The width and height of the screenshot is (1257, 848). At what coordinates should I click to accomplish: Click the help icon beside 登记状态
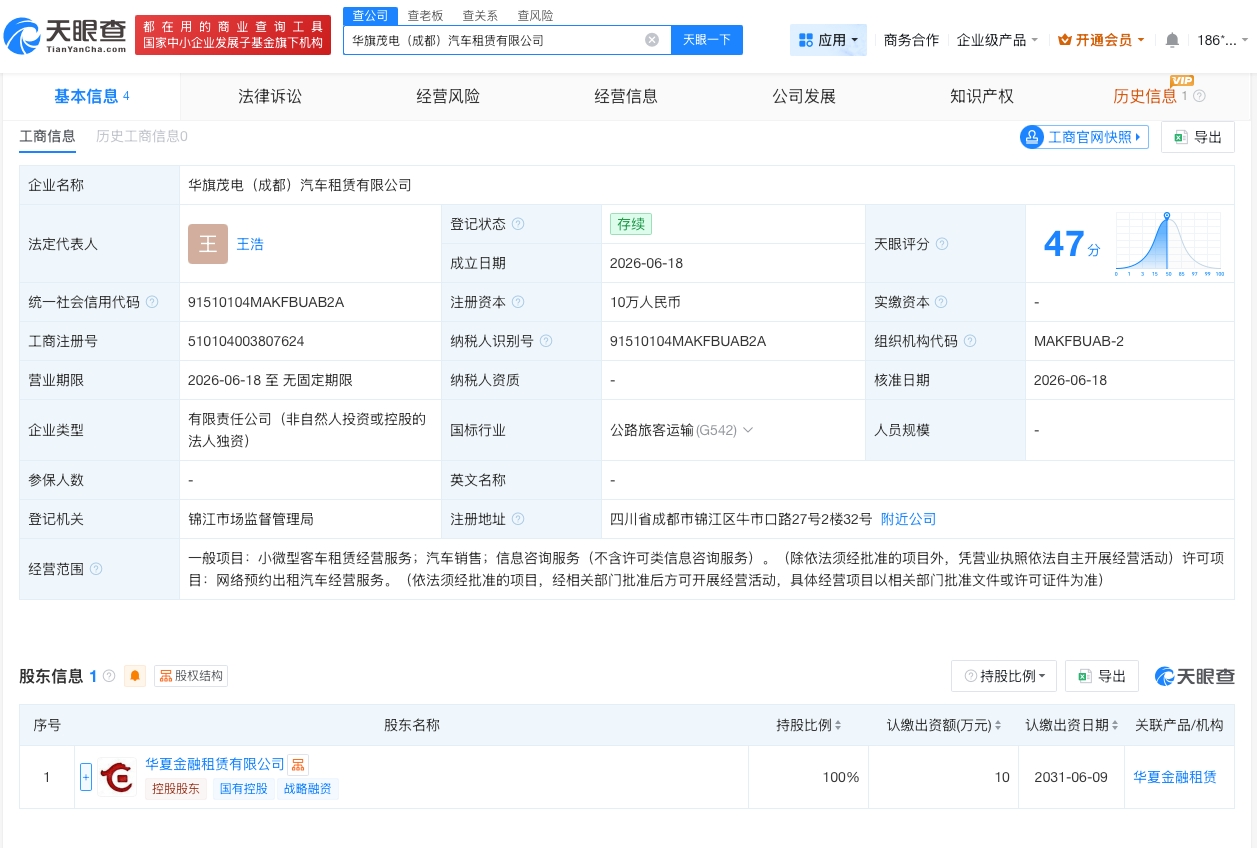pos(518,224)
